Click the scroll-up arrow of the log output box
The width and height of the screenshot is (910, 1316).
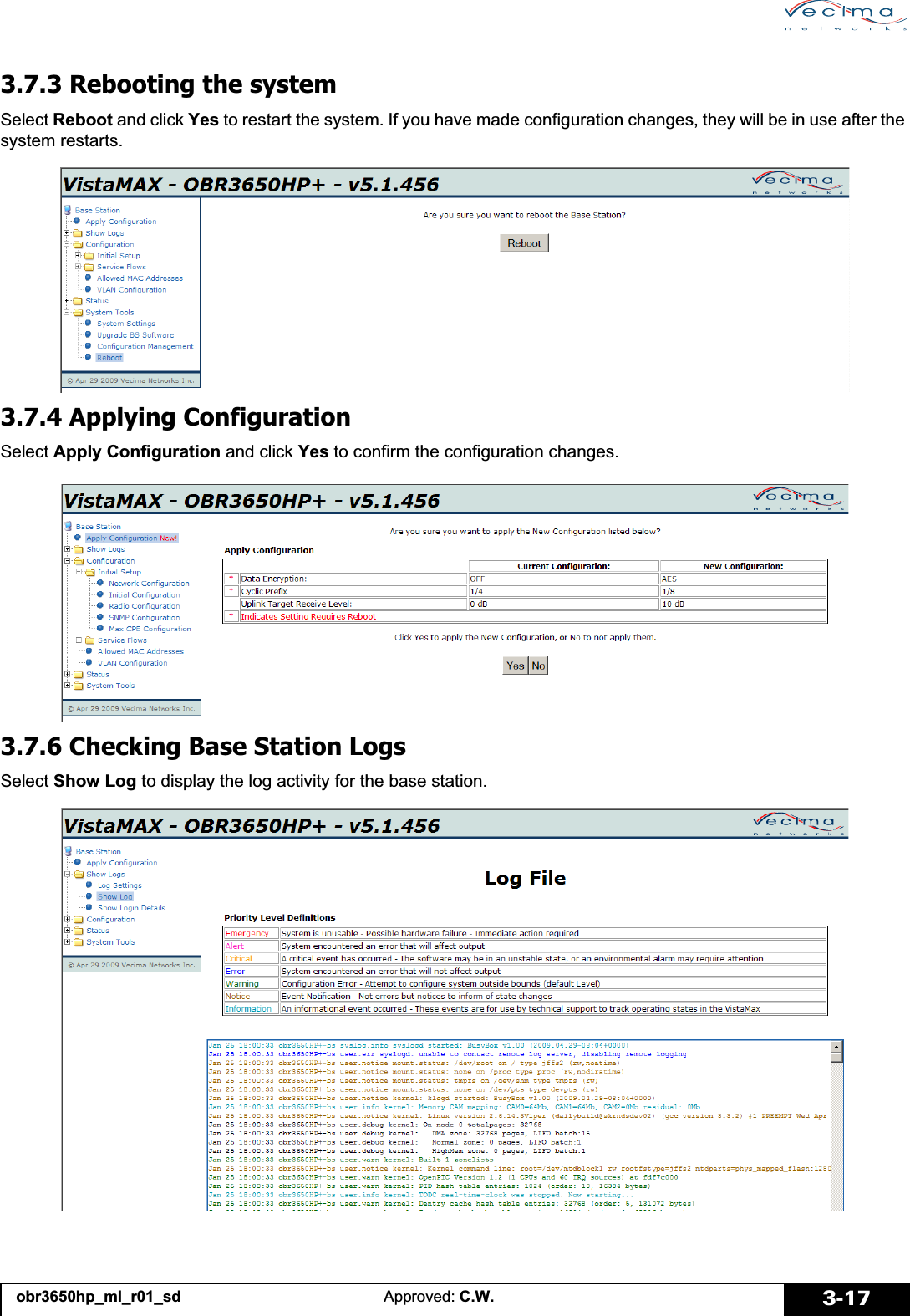pos(836,1047)
